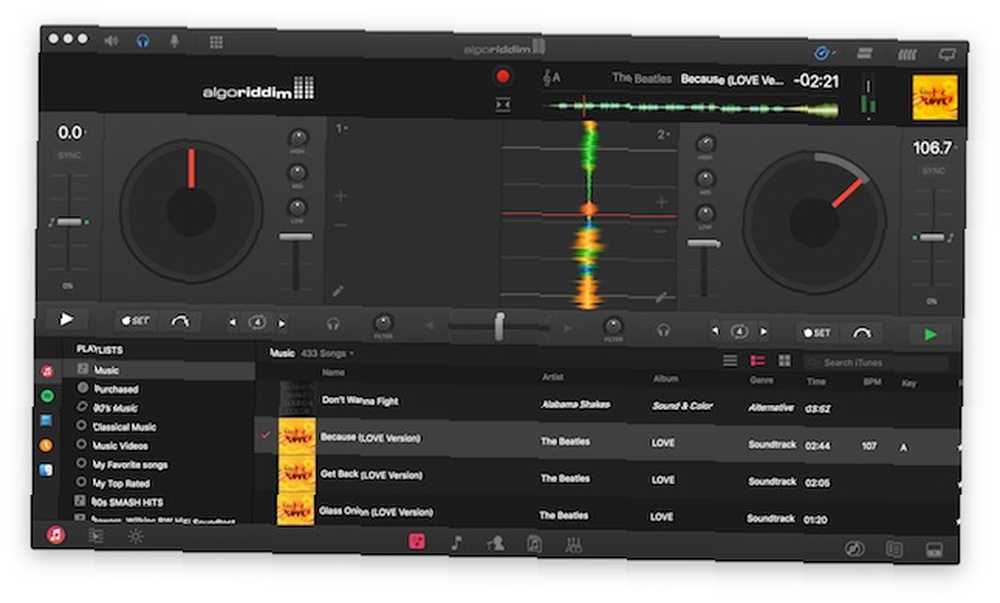This screenshot has height=603, width=1000.
Task: Click the iTunes icon in bottom-left corner
Action: point(55,534)
